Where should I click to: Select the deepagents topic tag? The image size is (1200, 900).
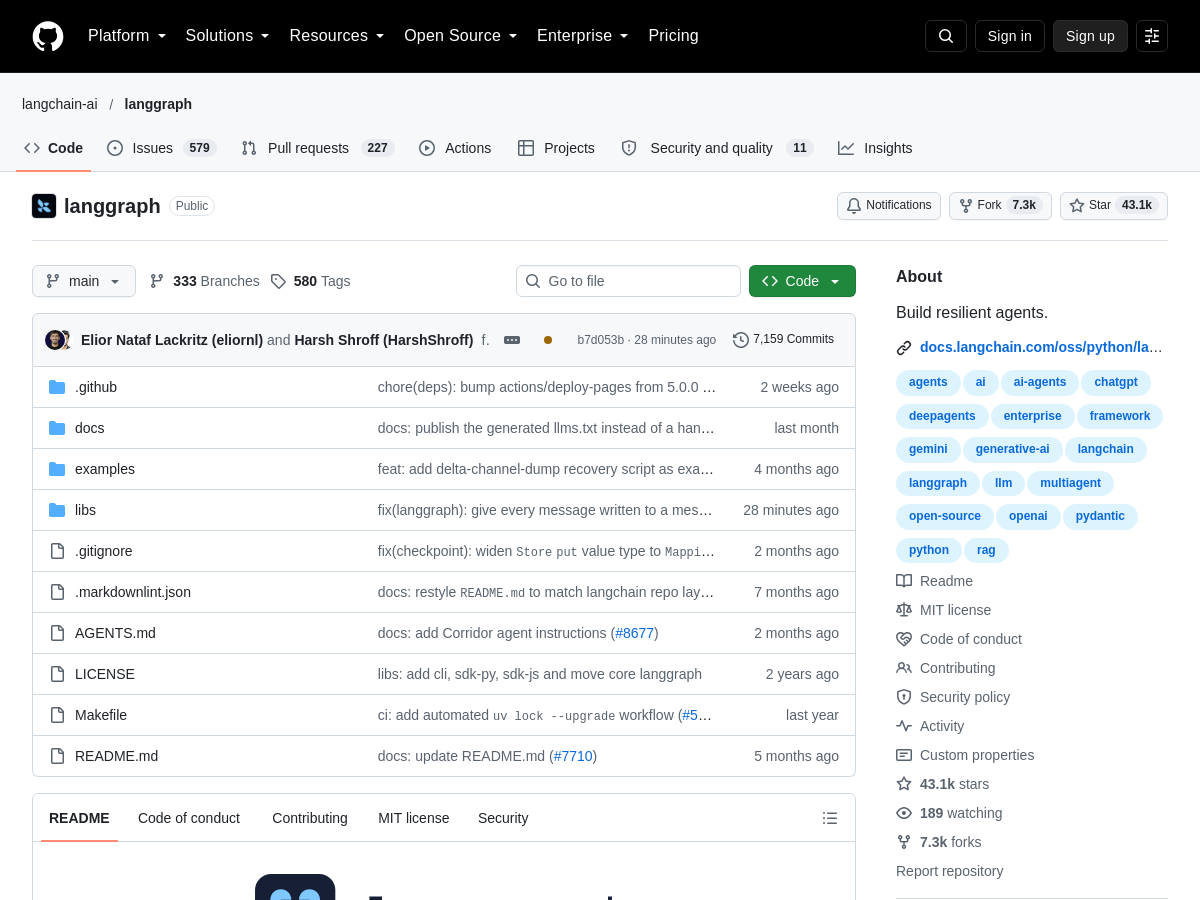[x=942, y=416]
